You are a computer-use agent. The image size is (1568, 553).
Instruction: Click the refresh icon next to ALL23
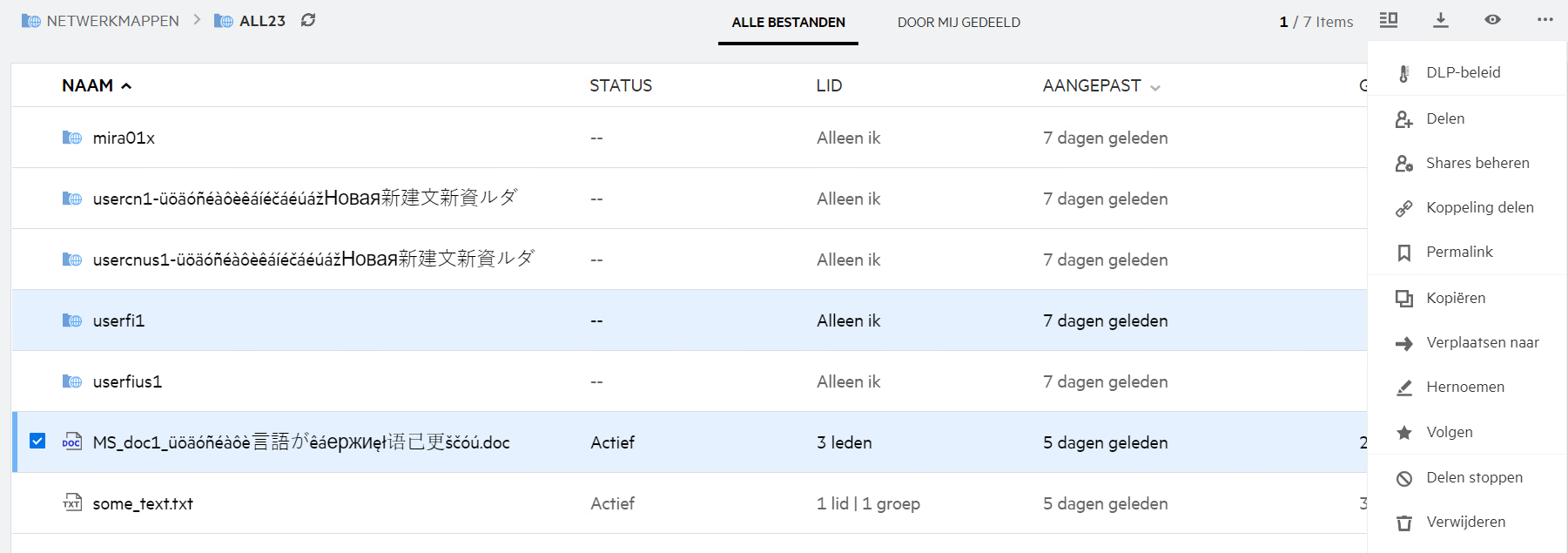pyautogui.click(x=308, y=20)
